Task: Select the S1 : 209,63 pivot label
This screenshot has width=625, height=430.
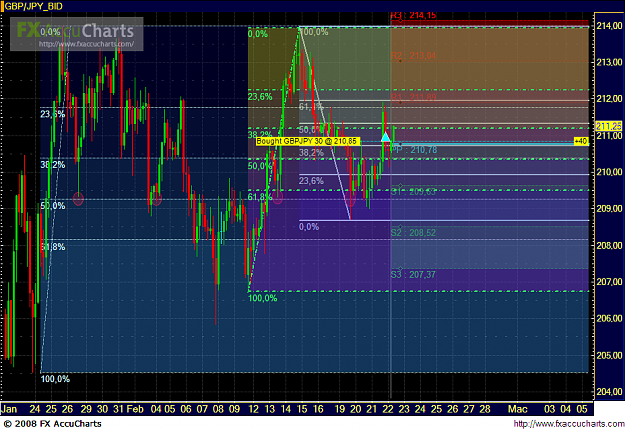Action: tap(413, 191)
